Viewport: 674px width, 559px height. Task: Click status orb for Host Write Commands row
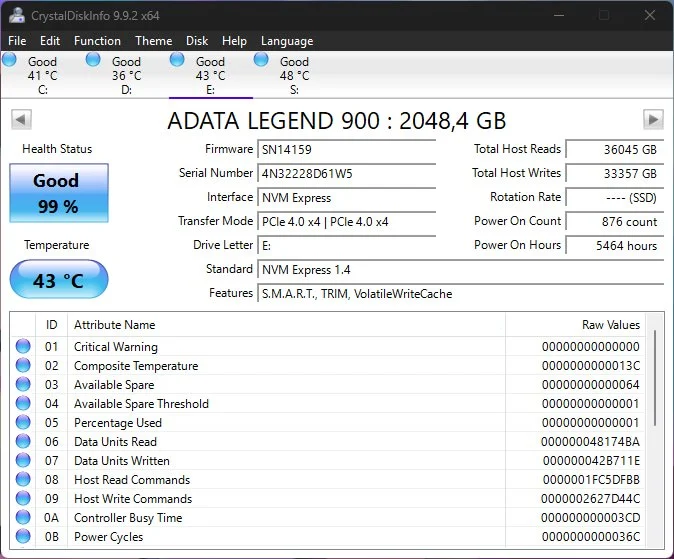point(23,498)
